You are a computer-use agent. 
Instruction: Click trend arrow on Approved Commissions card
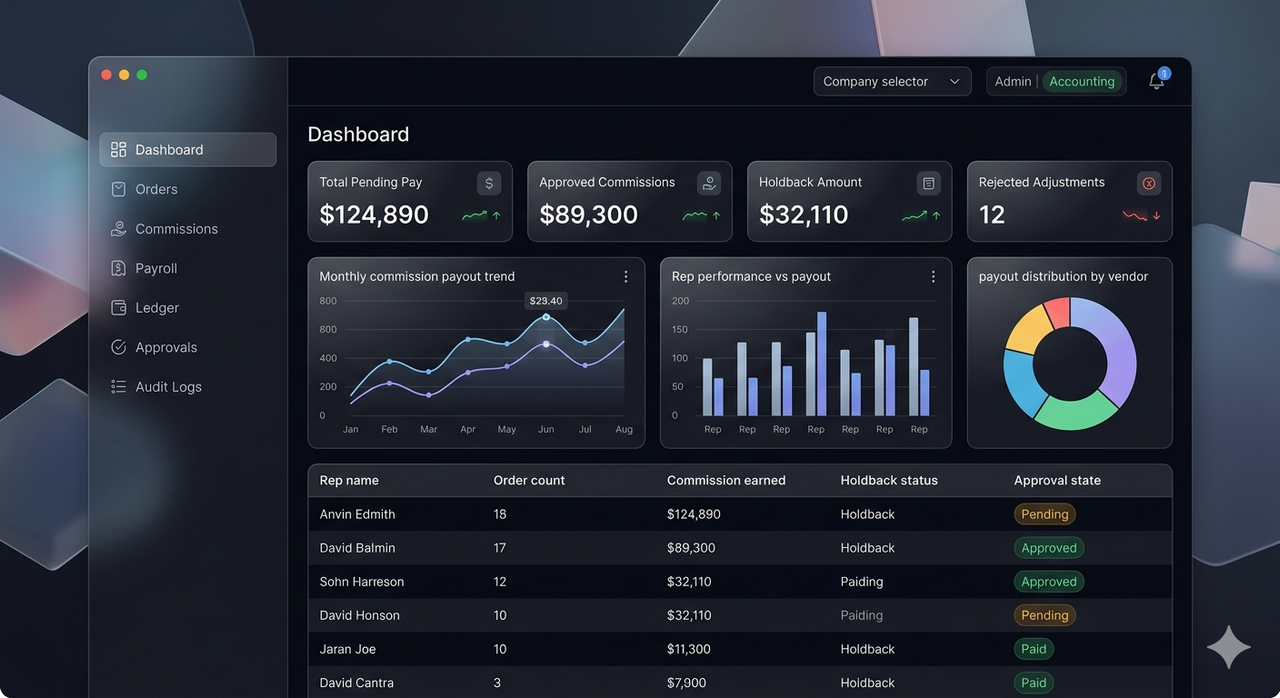tap(716, 215)
